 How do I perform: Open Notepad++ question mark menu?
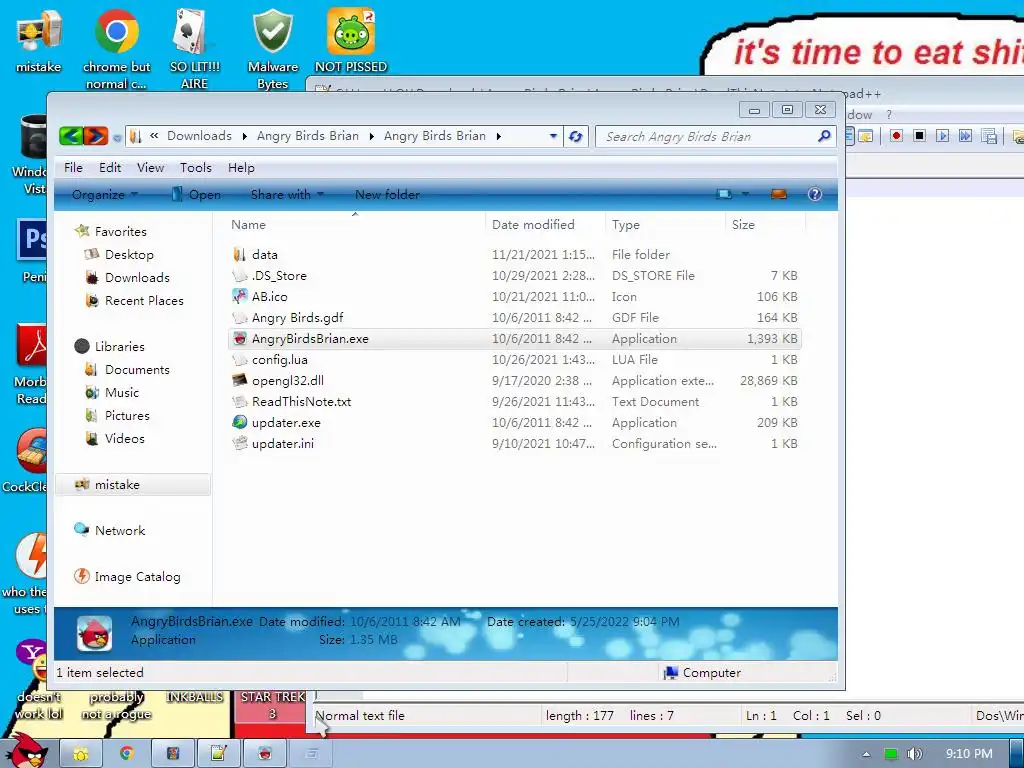point(889,114)
